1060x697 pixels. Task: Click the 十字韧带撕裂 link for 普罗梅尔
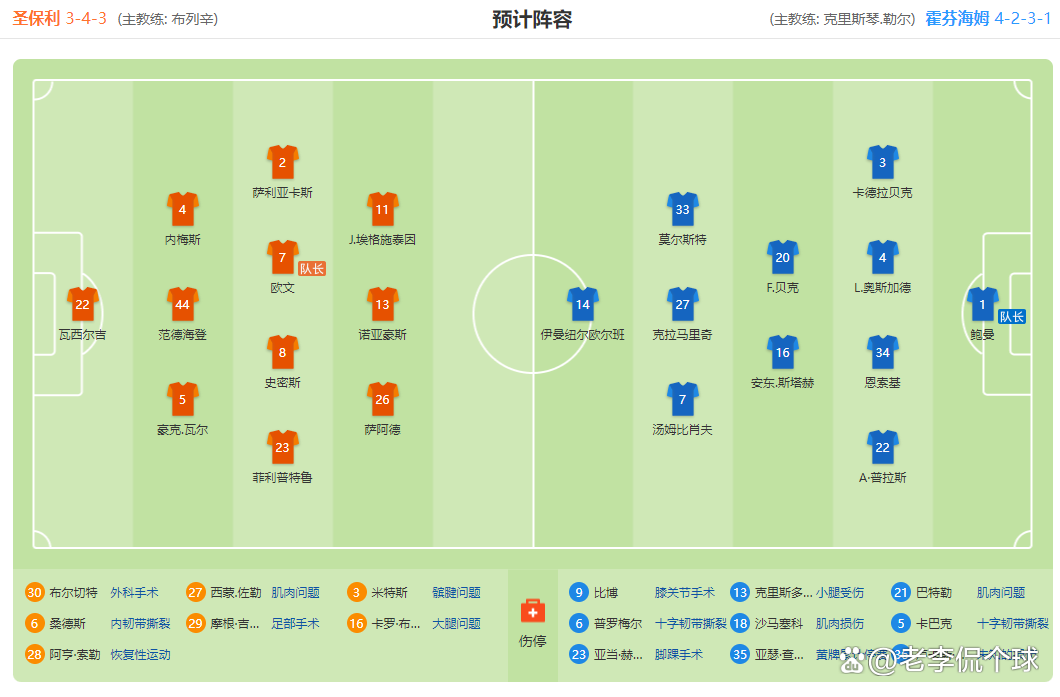point(690,623)
